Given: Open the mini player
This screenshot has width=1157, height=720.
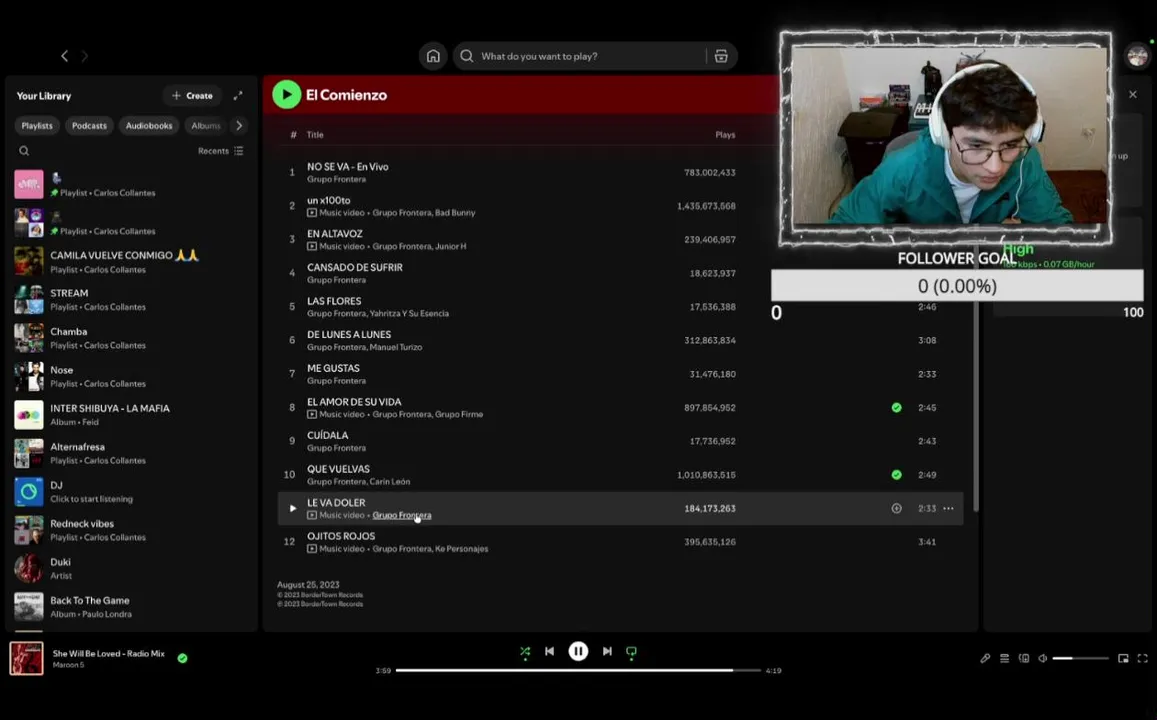Looking at the screenshot, I should pos(1123,658).
